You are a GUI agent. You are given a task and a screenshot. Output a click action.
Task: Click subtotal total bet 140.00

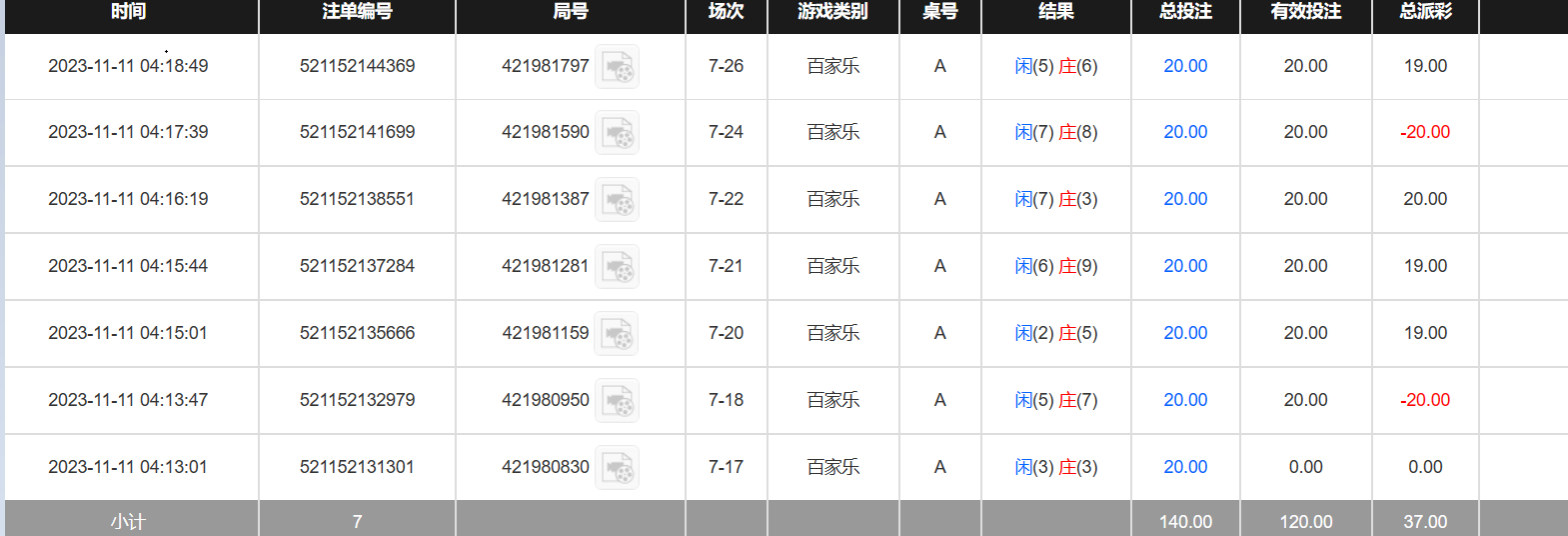[x=1185, y=522]
